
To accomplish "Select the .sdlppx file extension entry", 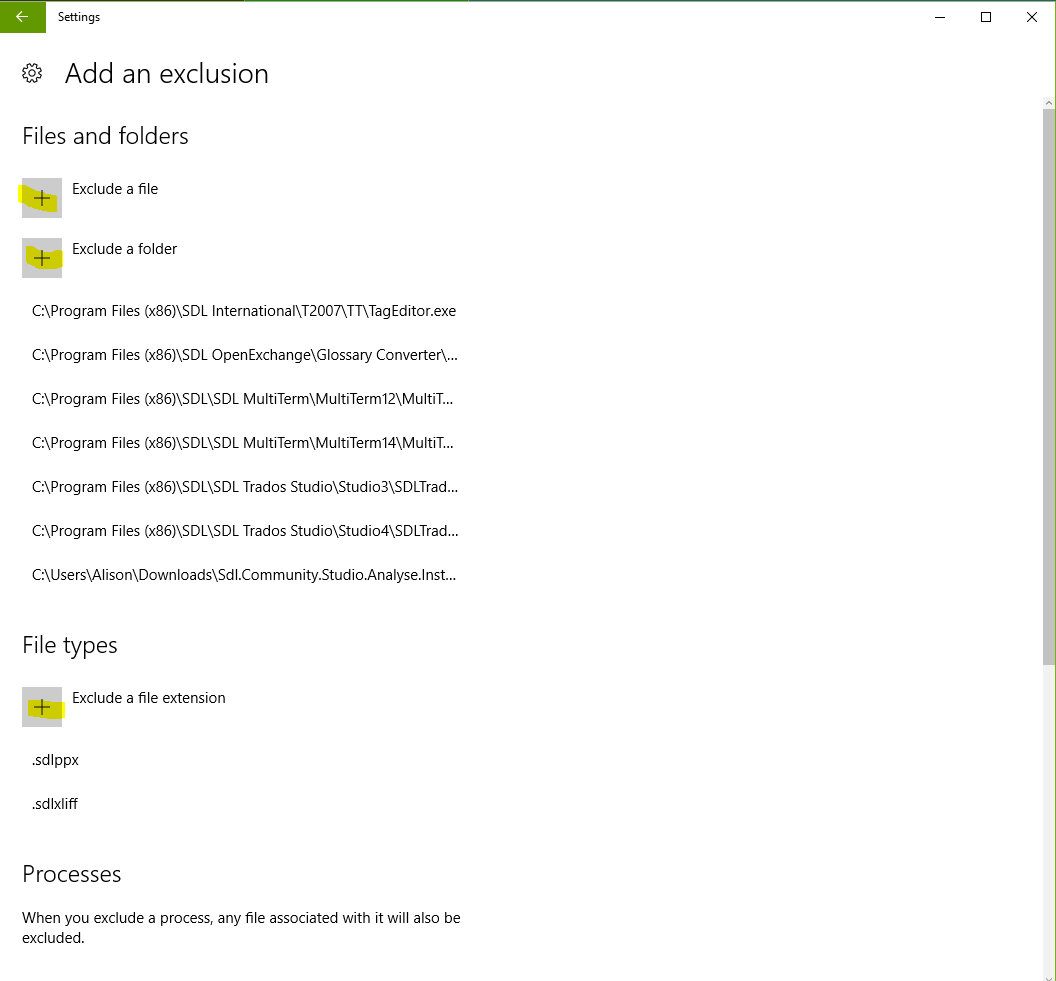I will click(x=55, y=760).
